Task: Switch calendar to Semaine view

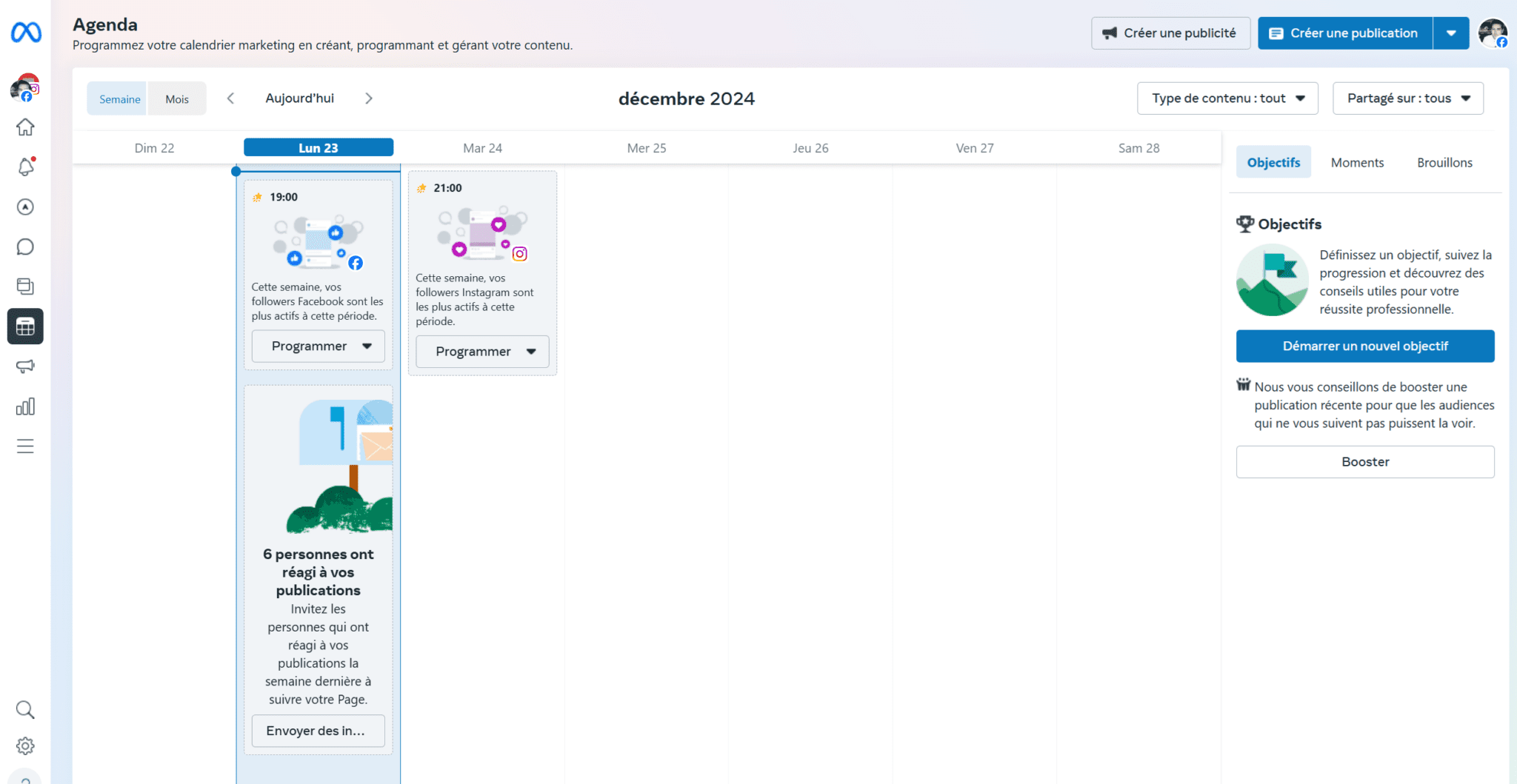Action: pos(119,99)
